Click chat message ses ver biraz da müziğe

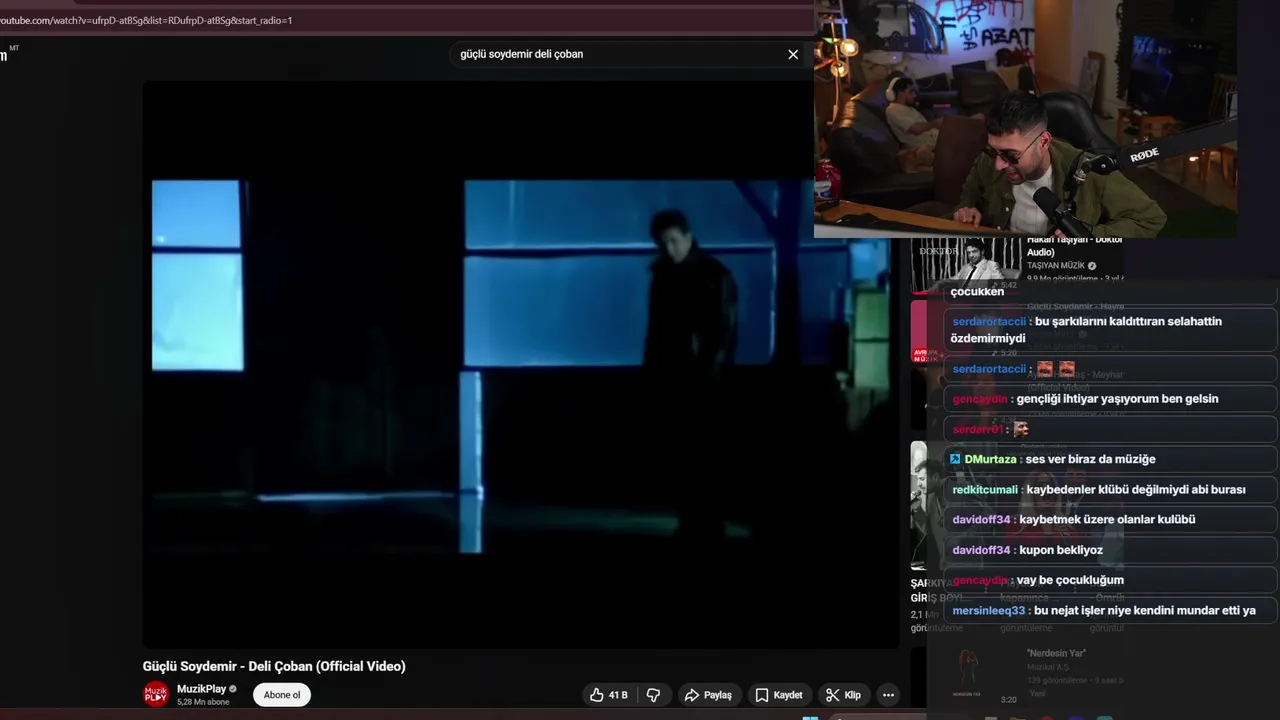pyautogui.click(x=1110, y=459)
